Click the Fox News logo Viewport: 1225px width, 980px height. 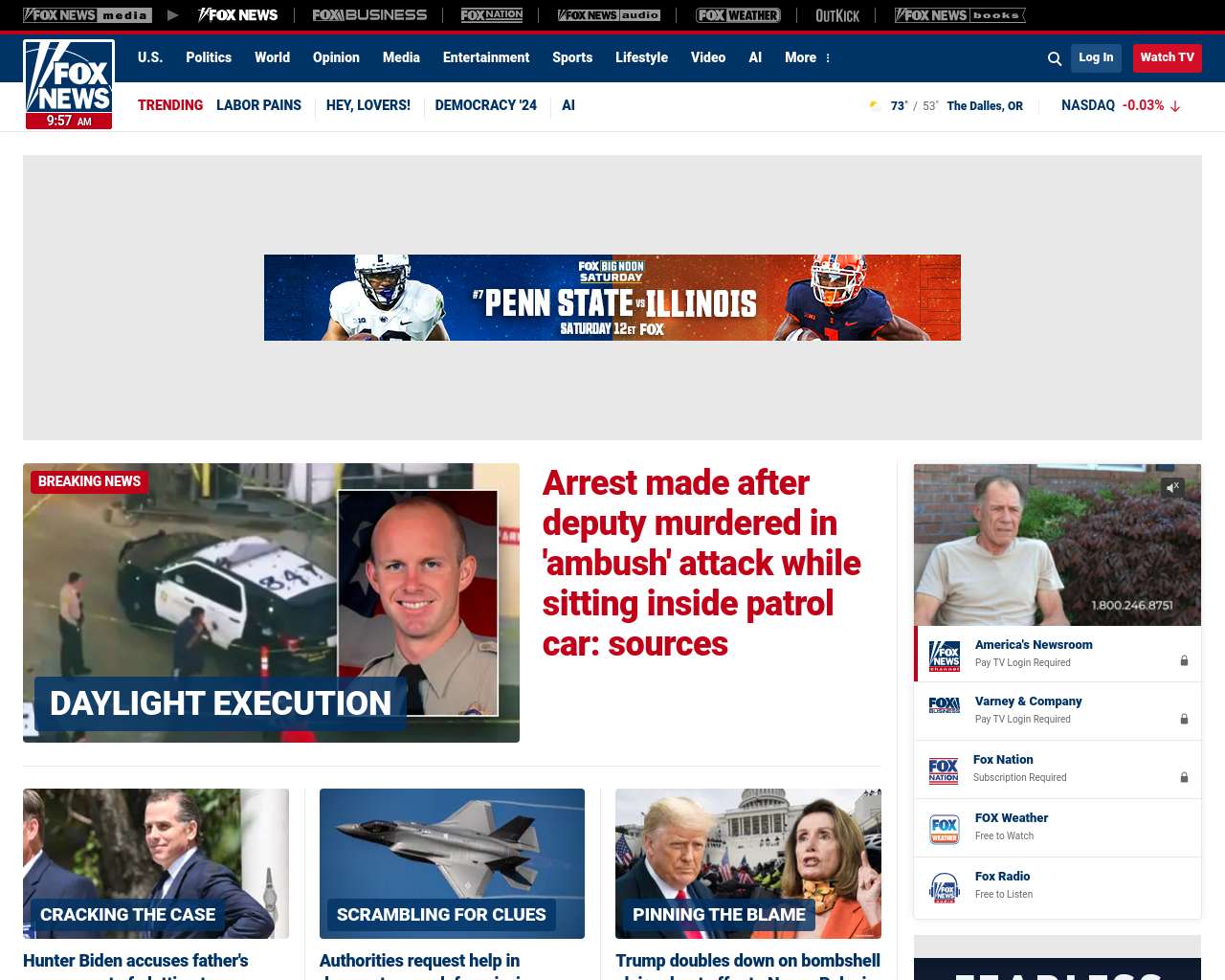point(69,84)
